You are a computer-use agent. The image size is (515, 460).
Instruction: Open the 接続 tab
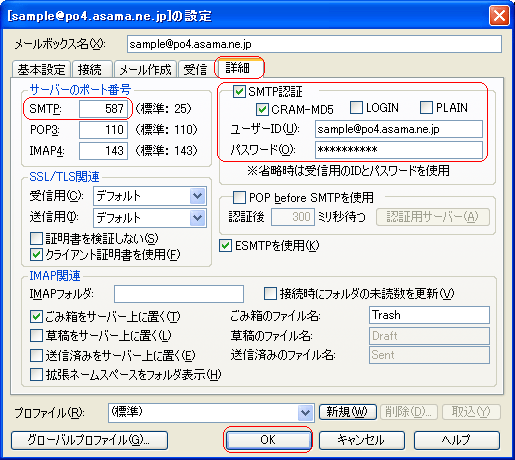91,69
